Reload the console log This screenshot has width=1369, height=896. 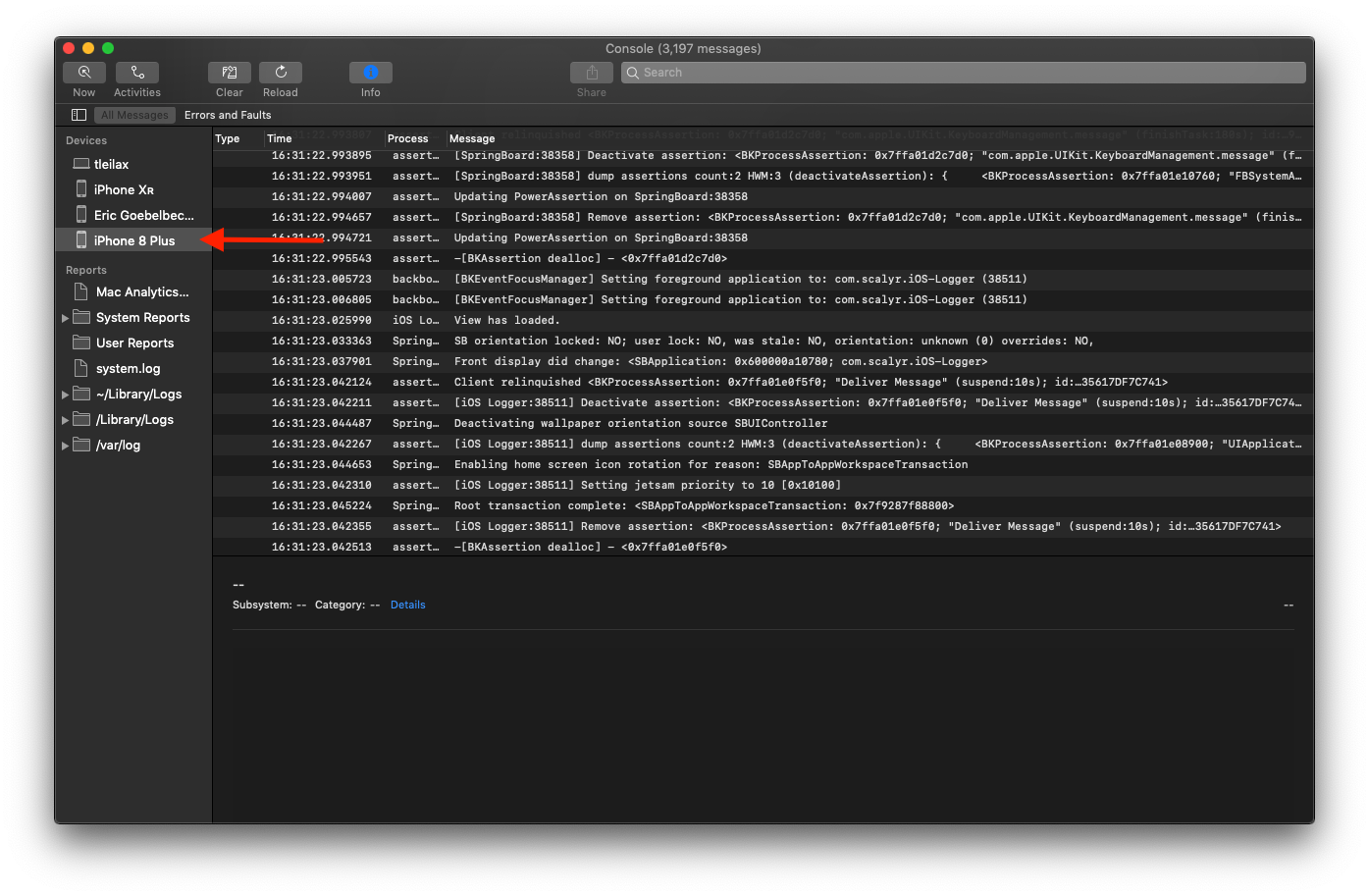point(280,73)
